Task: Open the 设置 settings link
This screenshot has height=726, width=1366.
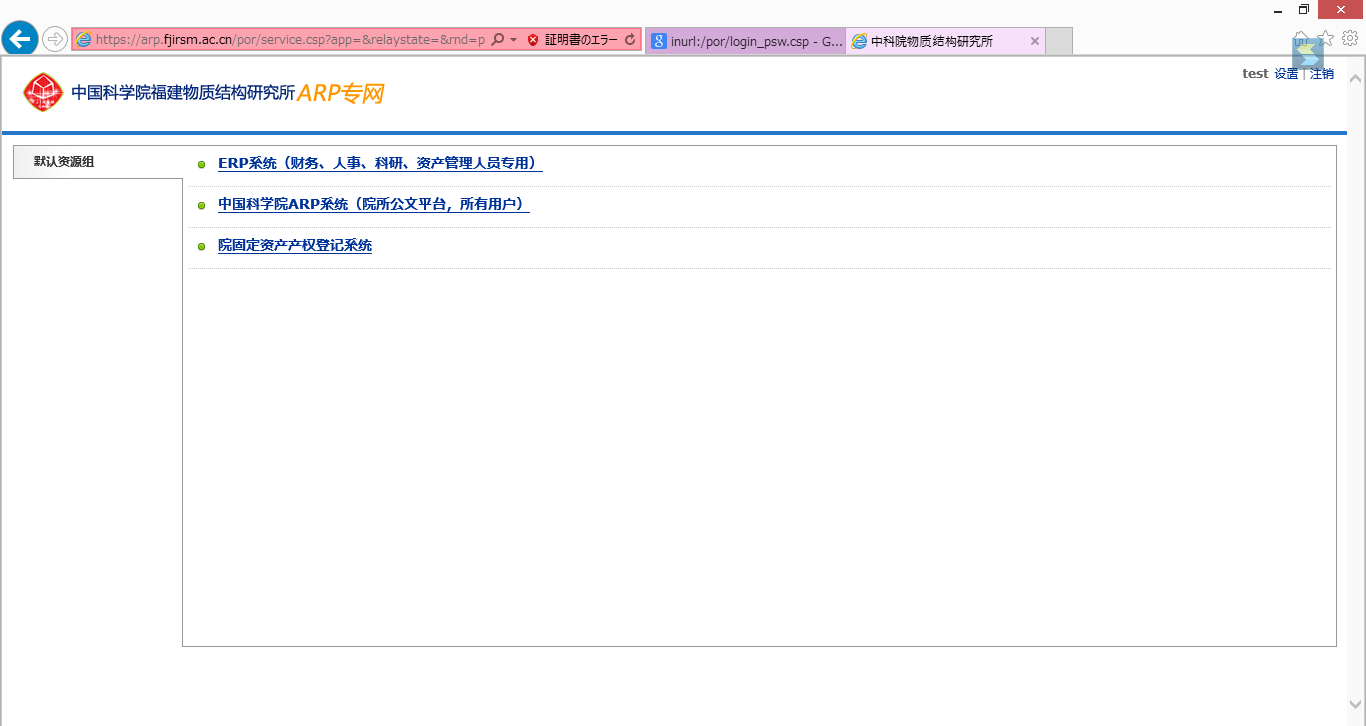Action: 1286,74
